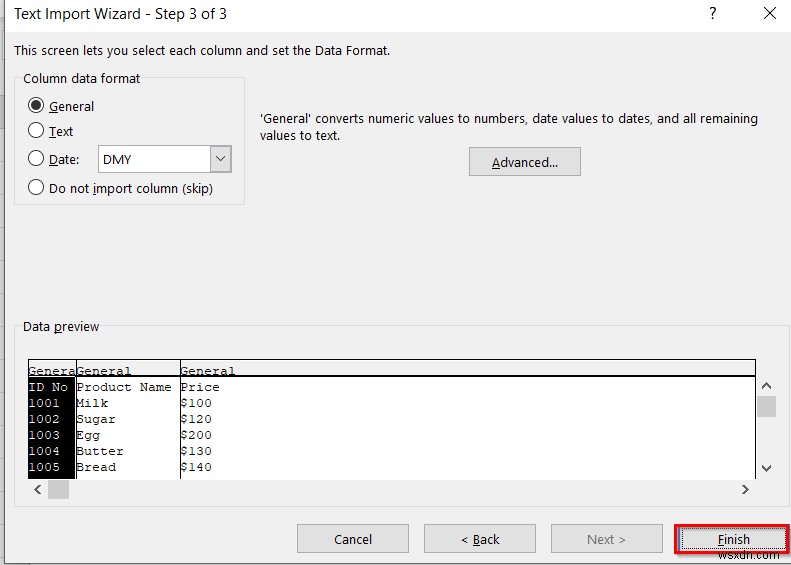Select the Text column data format
This screenshot has width=791, height=565.
pyautogui.click(x=50, y=131)
